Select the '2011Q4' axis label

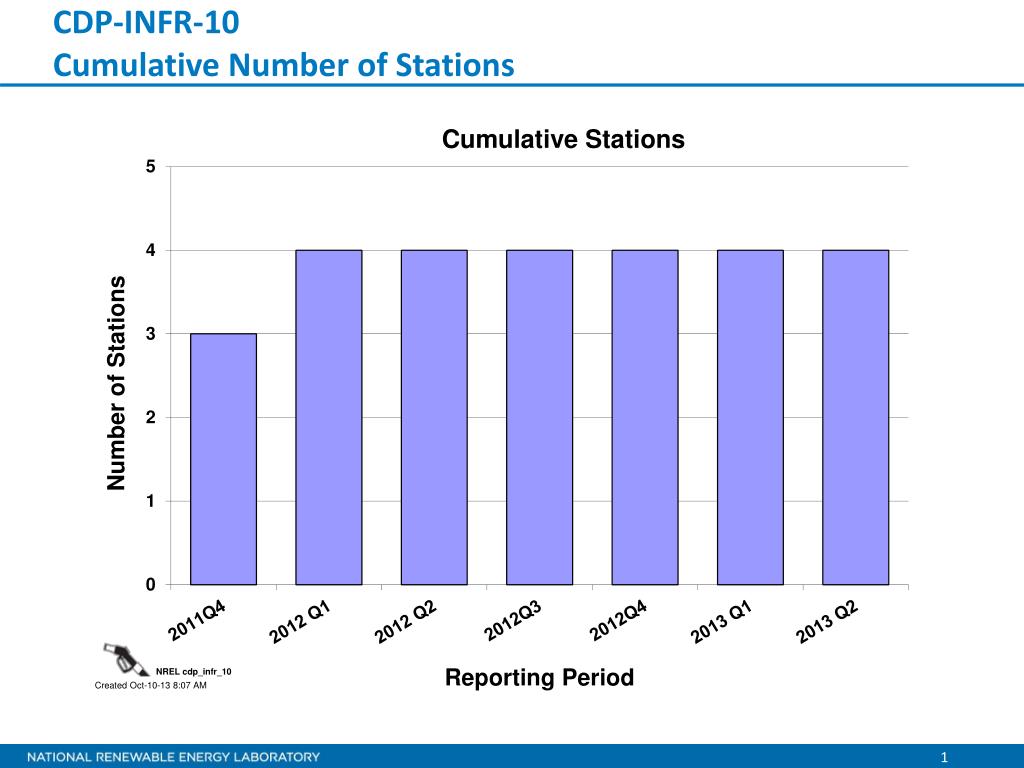pyautogui.click(x=197, y=621)
